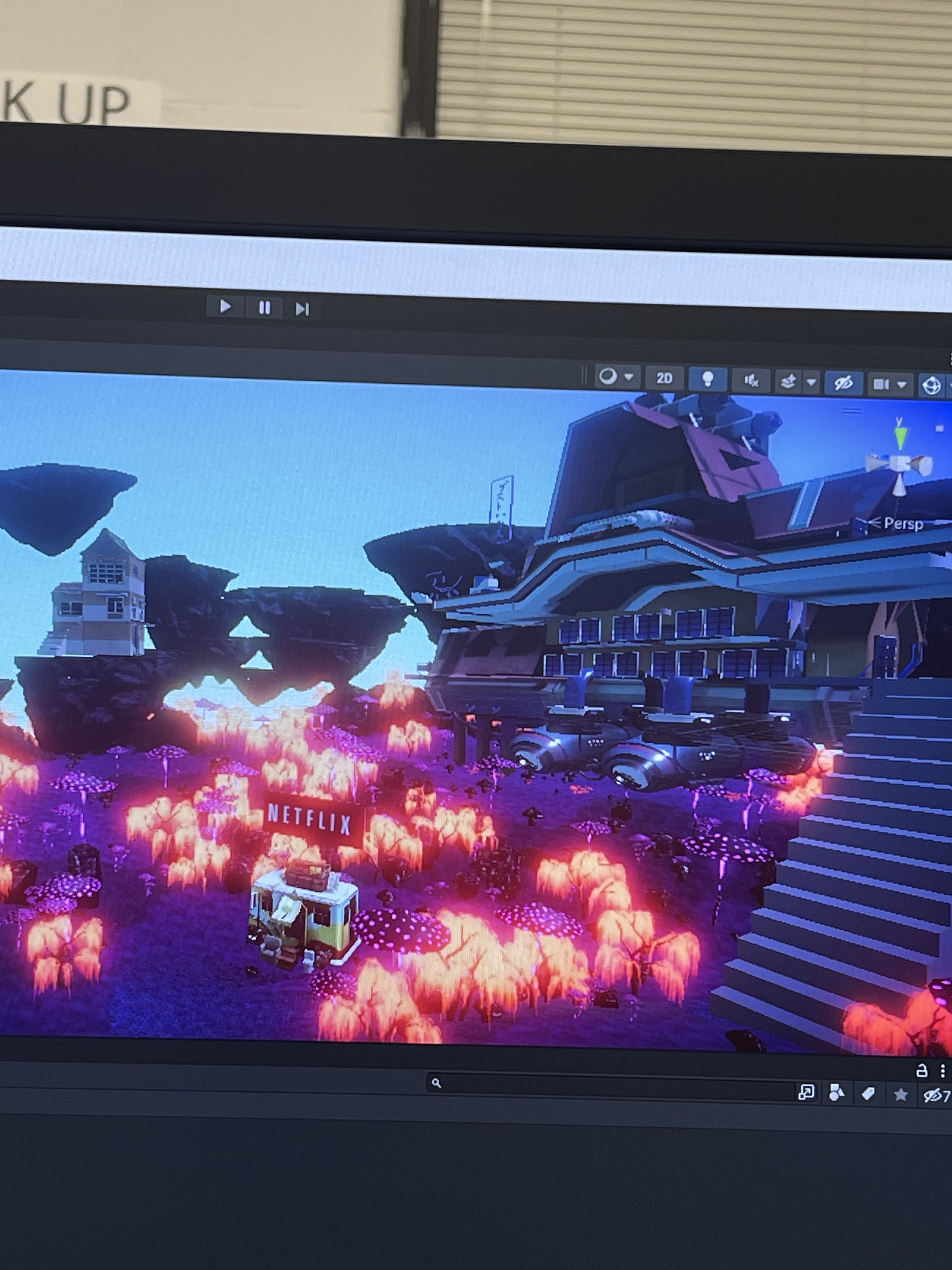This screenshot has width=952, height=1270.
Task: Toggle 2D view mode in Scene toolbar
Action: coord(664,378)
